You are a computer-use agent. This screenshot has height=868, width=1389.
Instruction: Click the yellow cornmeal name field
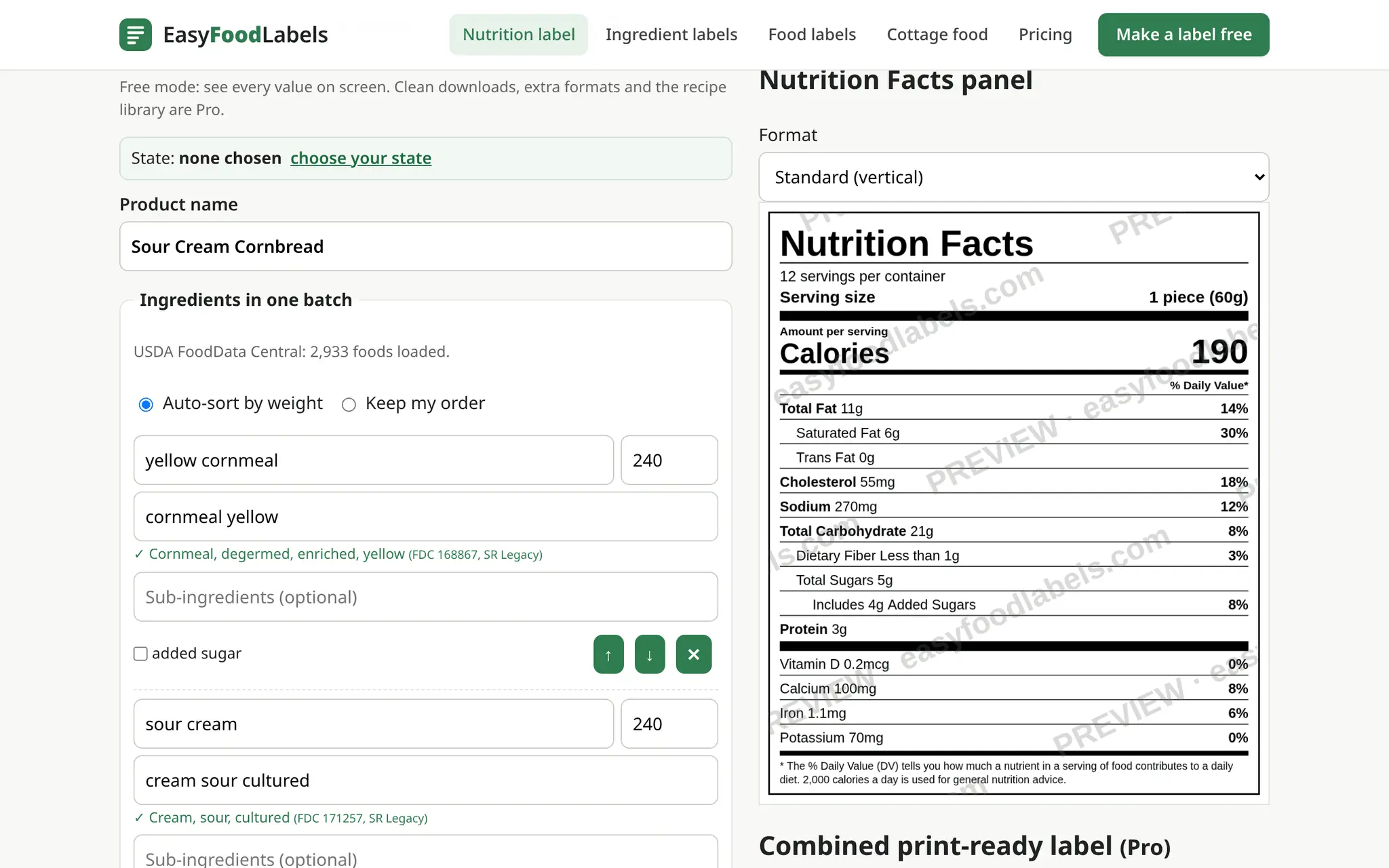point(374,460)
